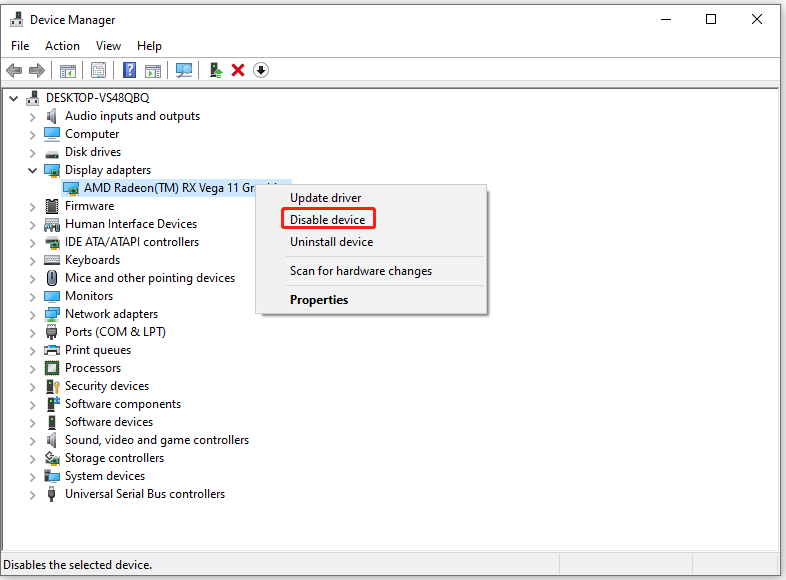Click the blue Help toolbar icon
The image size is (786, 580).
click(x=129, y=70)
